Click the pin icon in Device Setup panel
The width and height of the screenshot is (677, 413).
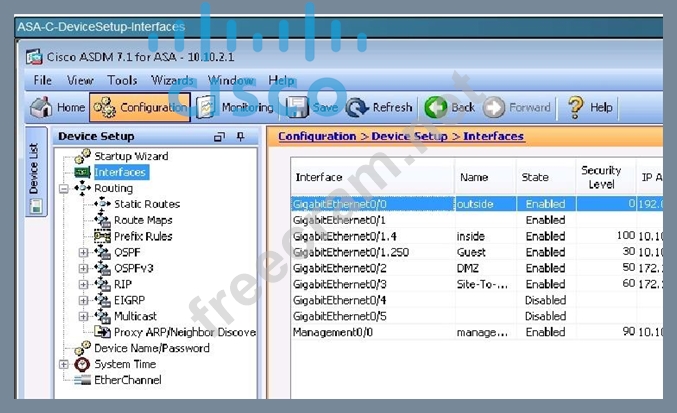pyautogui.click(x=240, y=137)
